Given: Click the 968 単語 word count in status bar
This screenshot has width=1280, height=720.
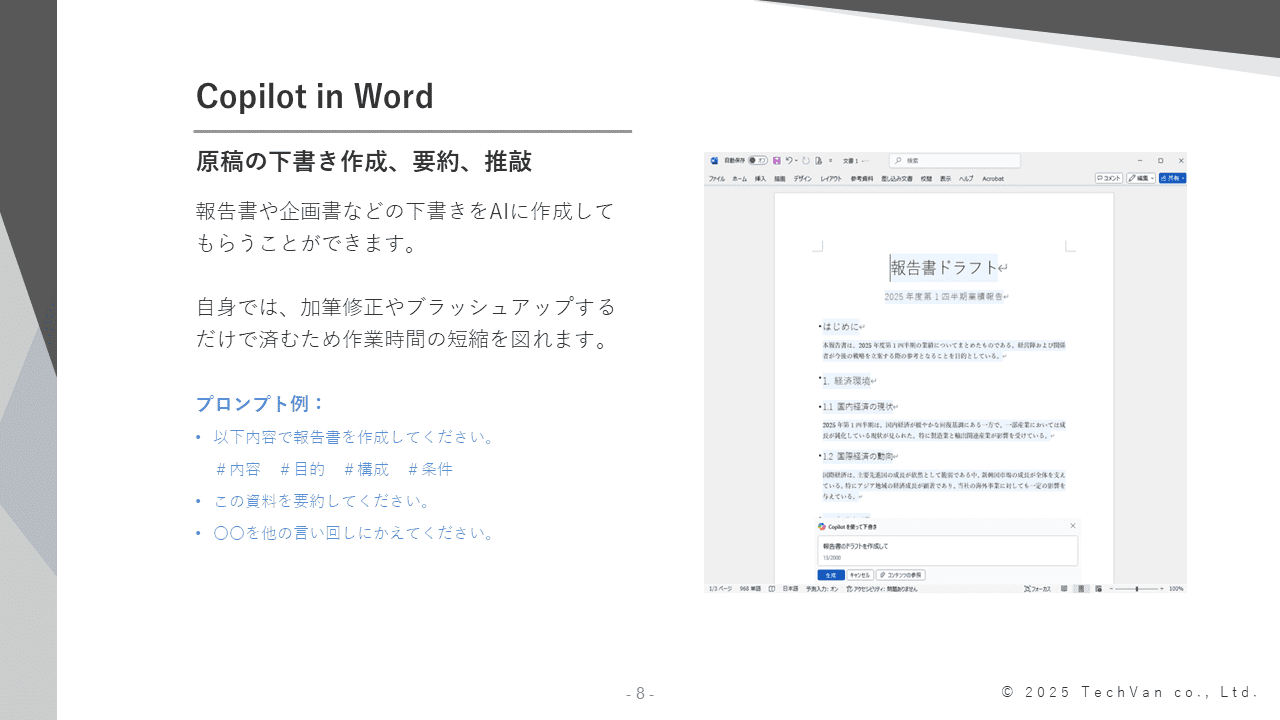Looking at the screenshot, I should click(750, 589).
